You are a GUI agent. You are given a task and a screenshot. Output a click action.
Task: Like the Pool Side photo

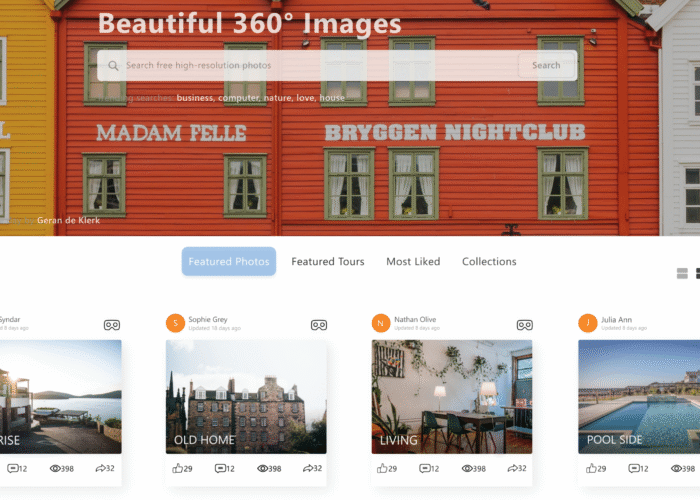coord(590,468)
